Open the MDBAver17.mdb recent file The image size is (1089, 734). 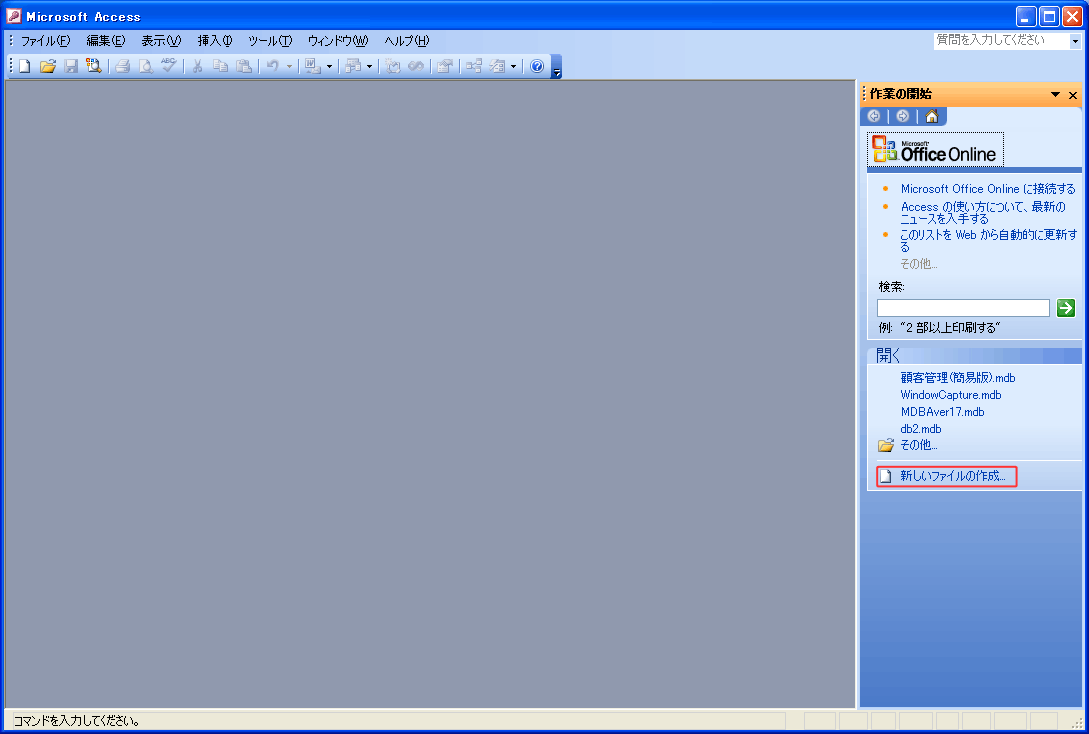pos(942,412)
